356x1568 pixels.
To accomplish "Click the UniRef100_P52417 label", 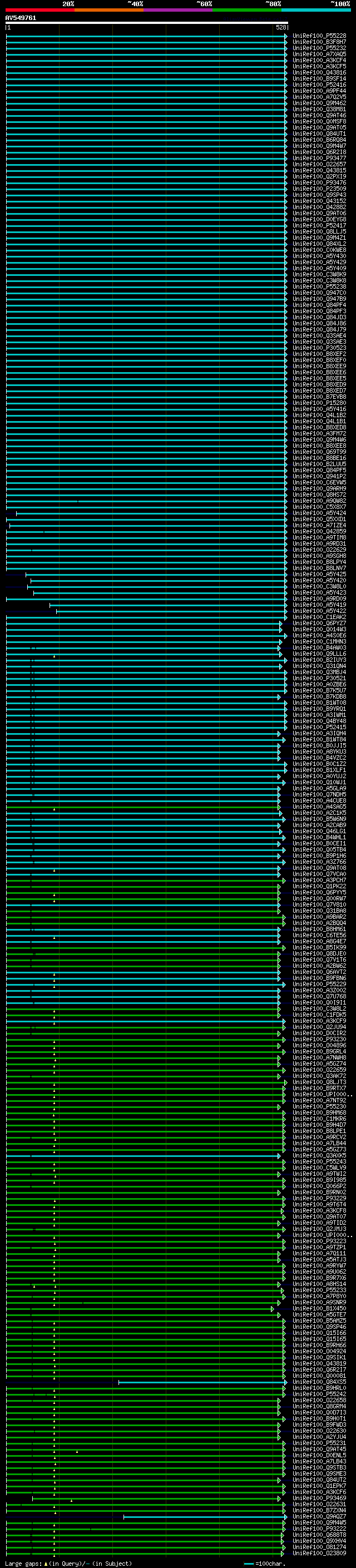I will pos(319,225).
